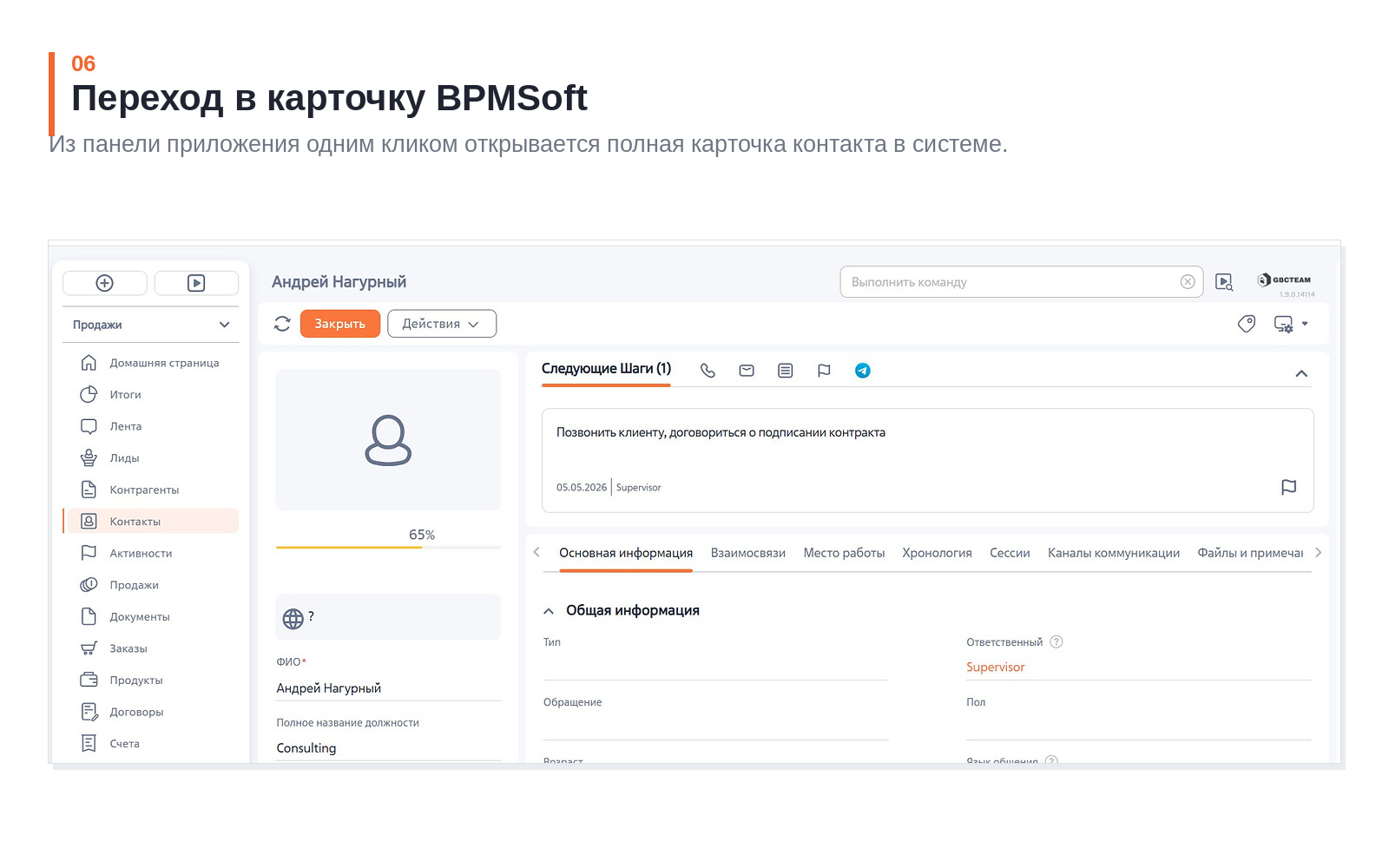Click the run process play icon in sidebar
1389x868 pixels.
point(196,283)
